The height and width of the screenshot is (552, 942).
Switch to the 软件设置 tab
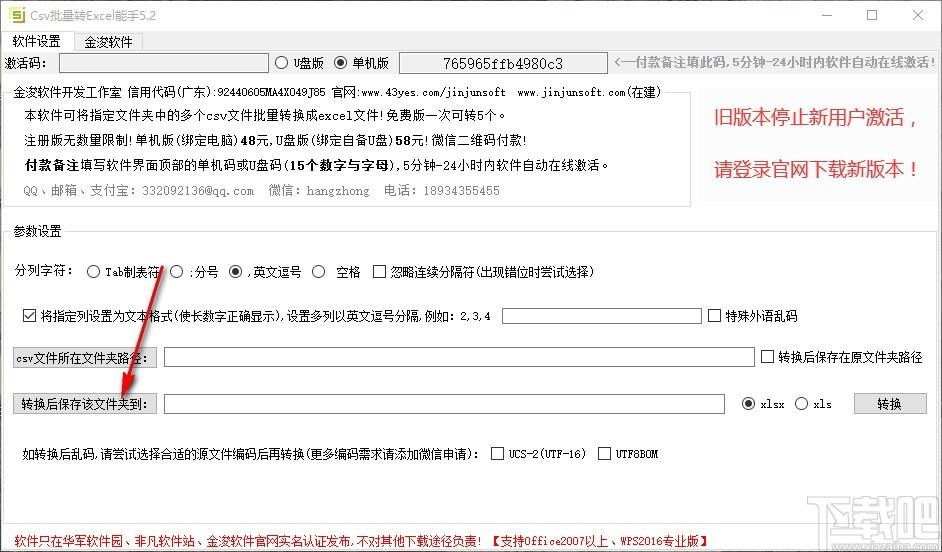click(x=37, y=41)
